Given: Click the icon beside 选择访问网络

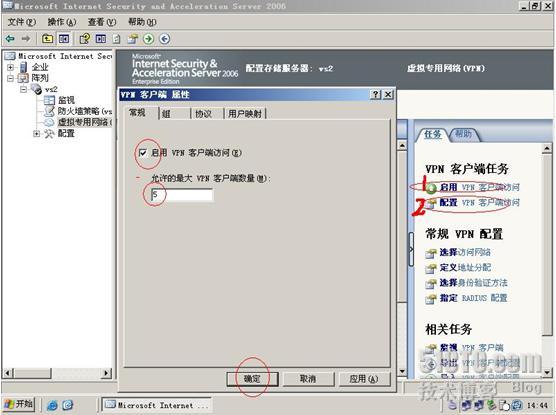Looking at the screenshot, I should tap(430, 253).
